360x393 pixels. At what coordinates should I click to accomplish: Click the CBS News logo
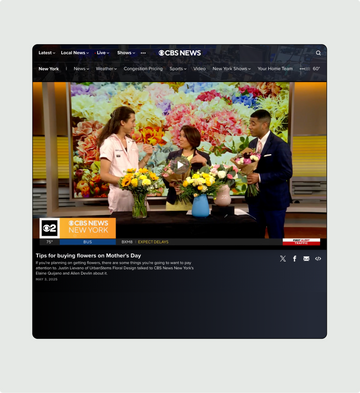180,53
